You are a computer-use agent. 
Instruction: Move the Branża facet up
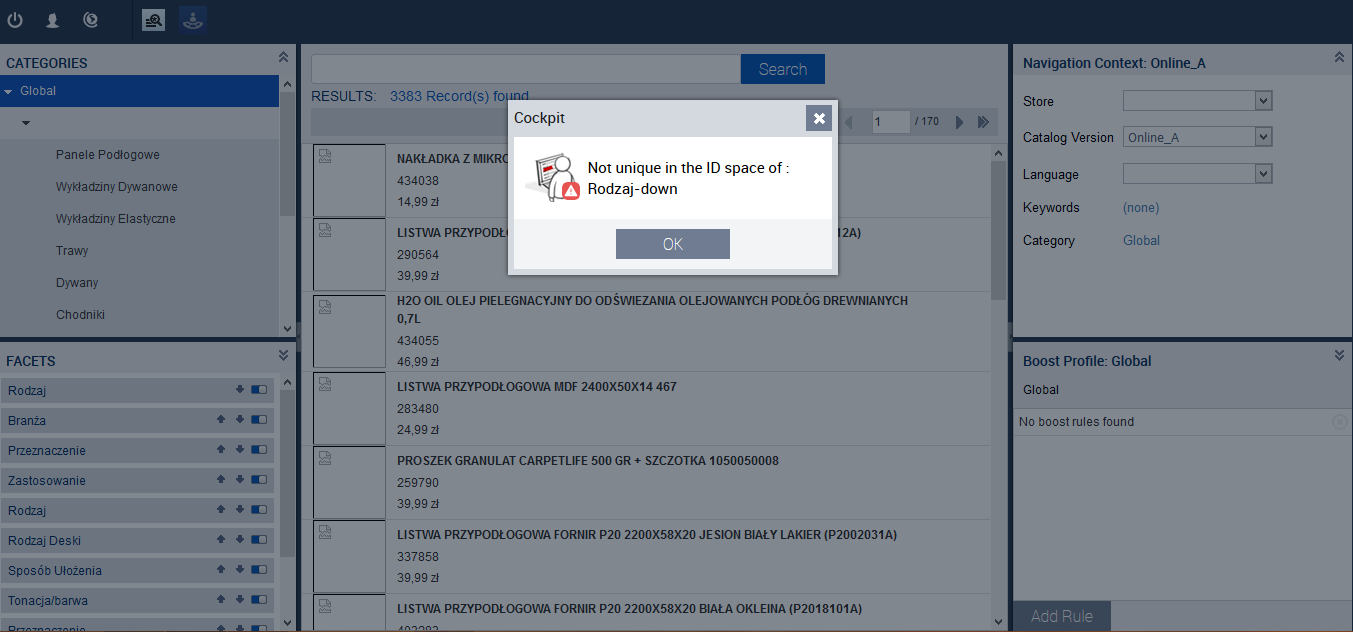point(221,420)
